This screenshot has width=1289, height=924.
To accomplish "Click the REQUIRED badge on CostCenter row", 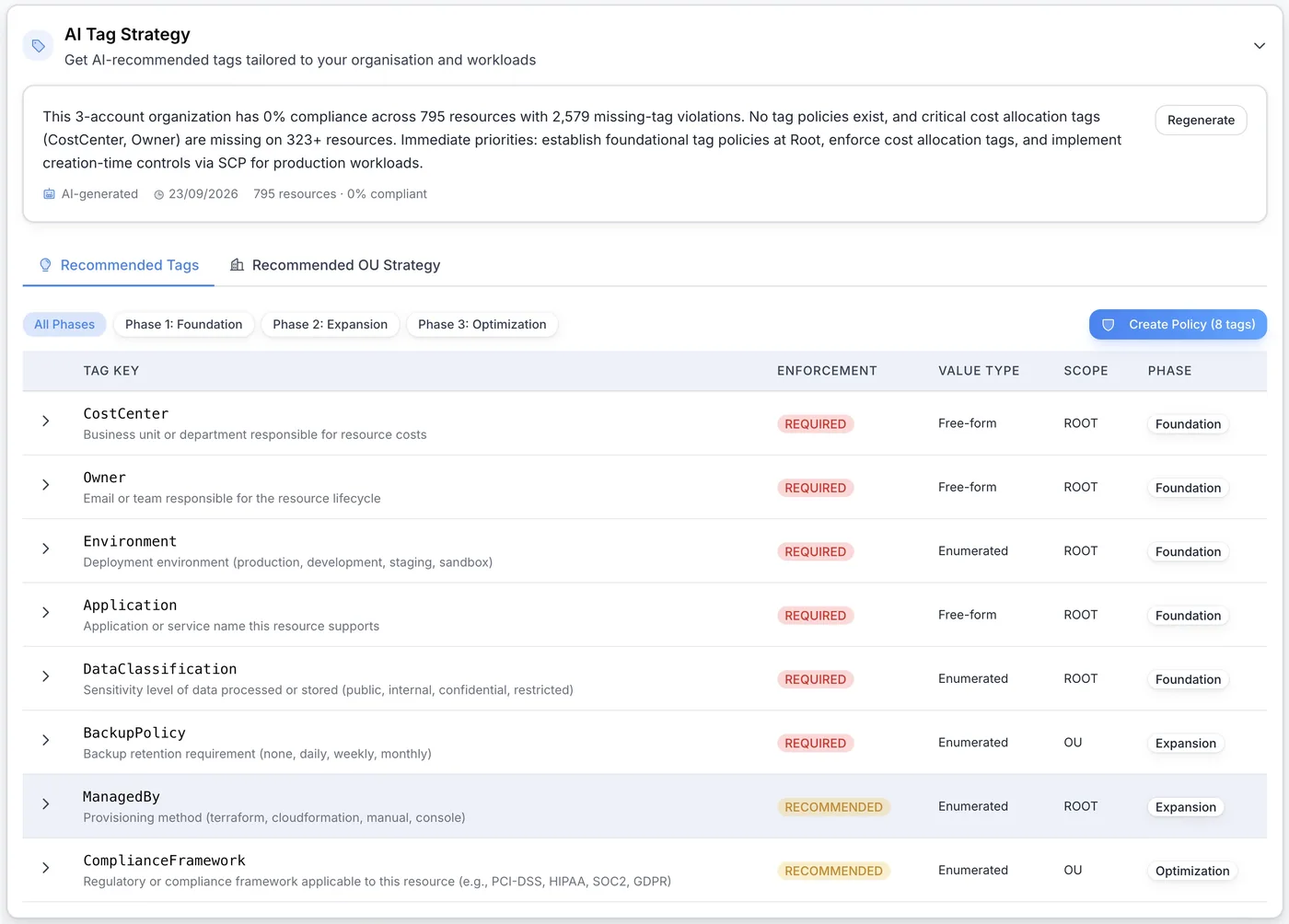I will coord(816,424).
